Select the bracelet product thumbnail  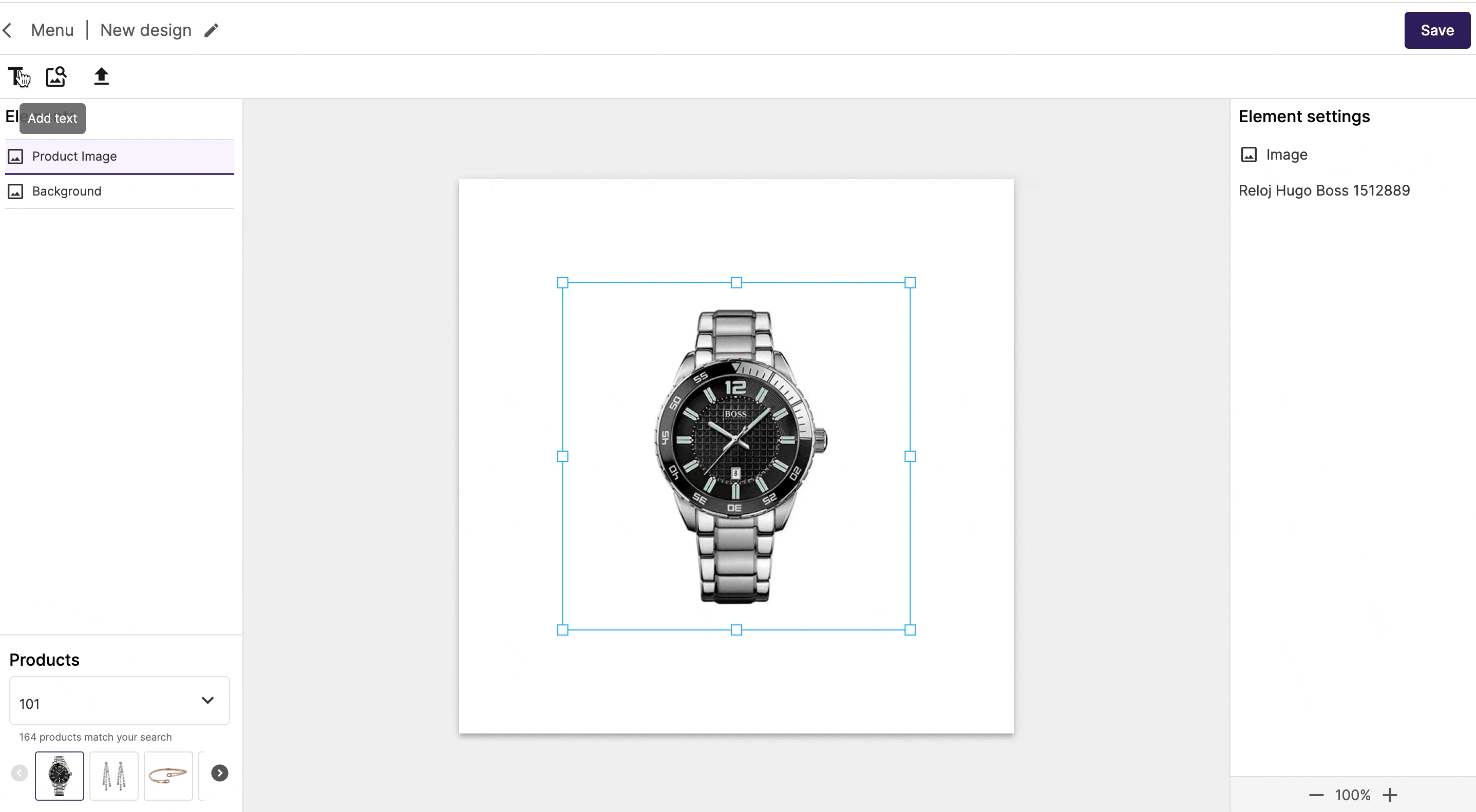pyautogui.click(x=168, y=776)
